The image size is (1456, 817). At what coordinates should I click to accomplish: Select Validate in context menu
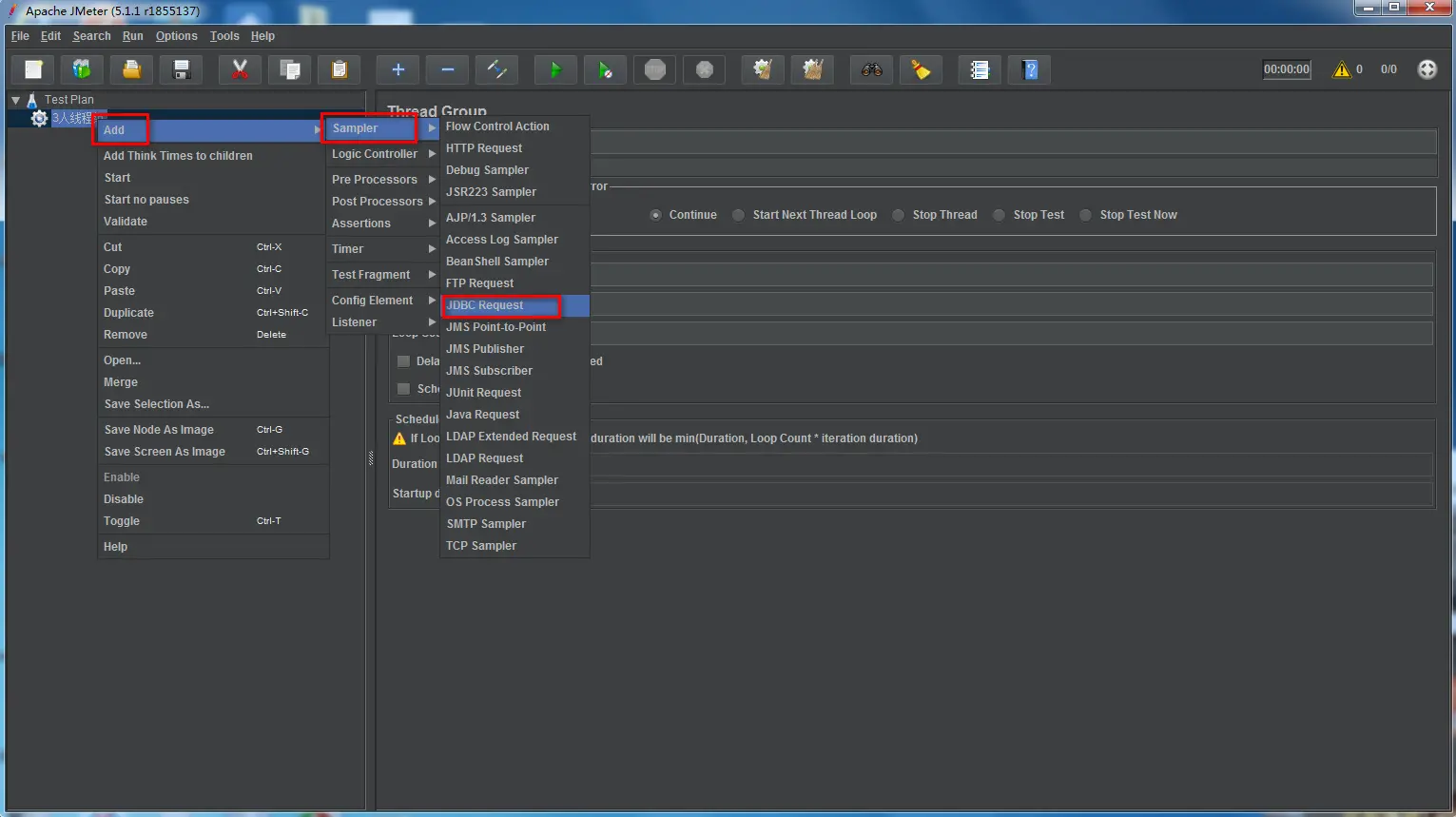(x=213, y=222)
